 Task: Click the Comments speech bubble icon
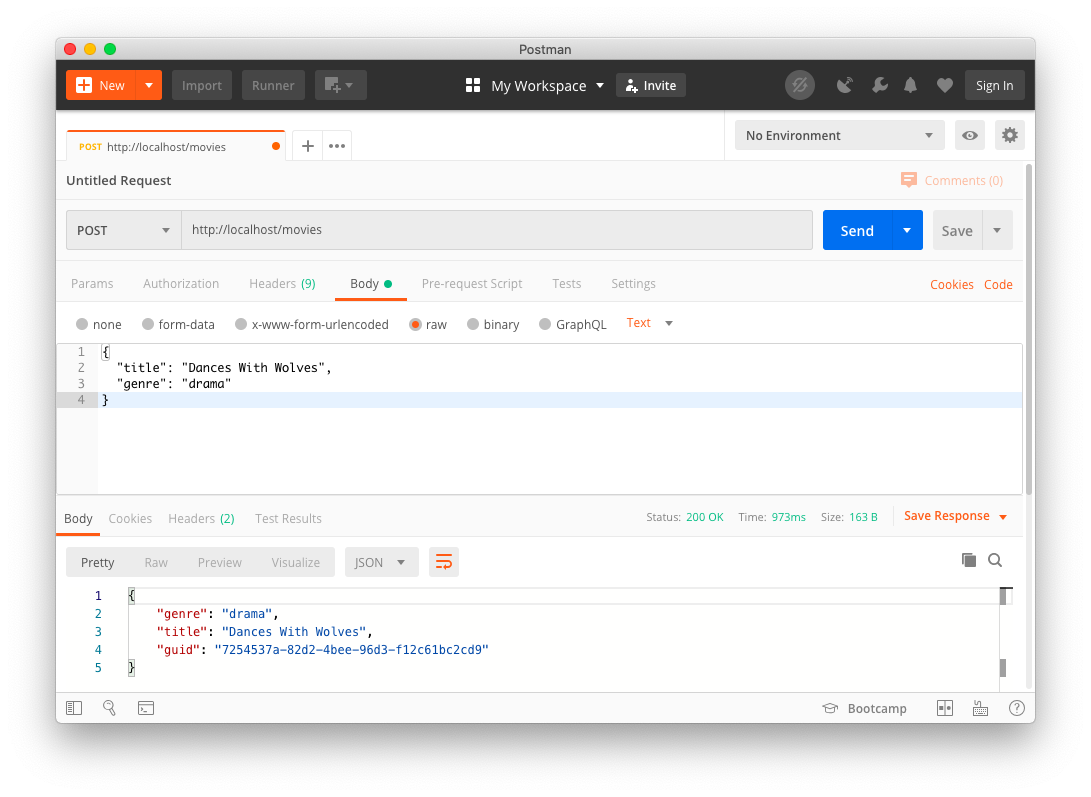(909, 180)
